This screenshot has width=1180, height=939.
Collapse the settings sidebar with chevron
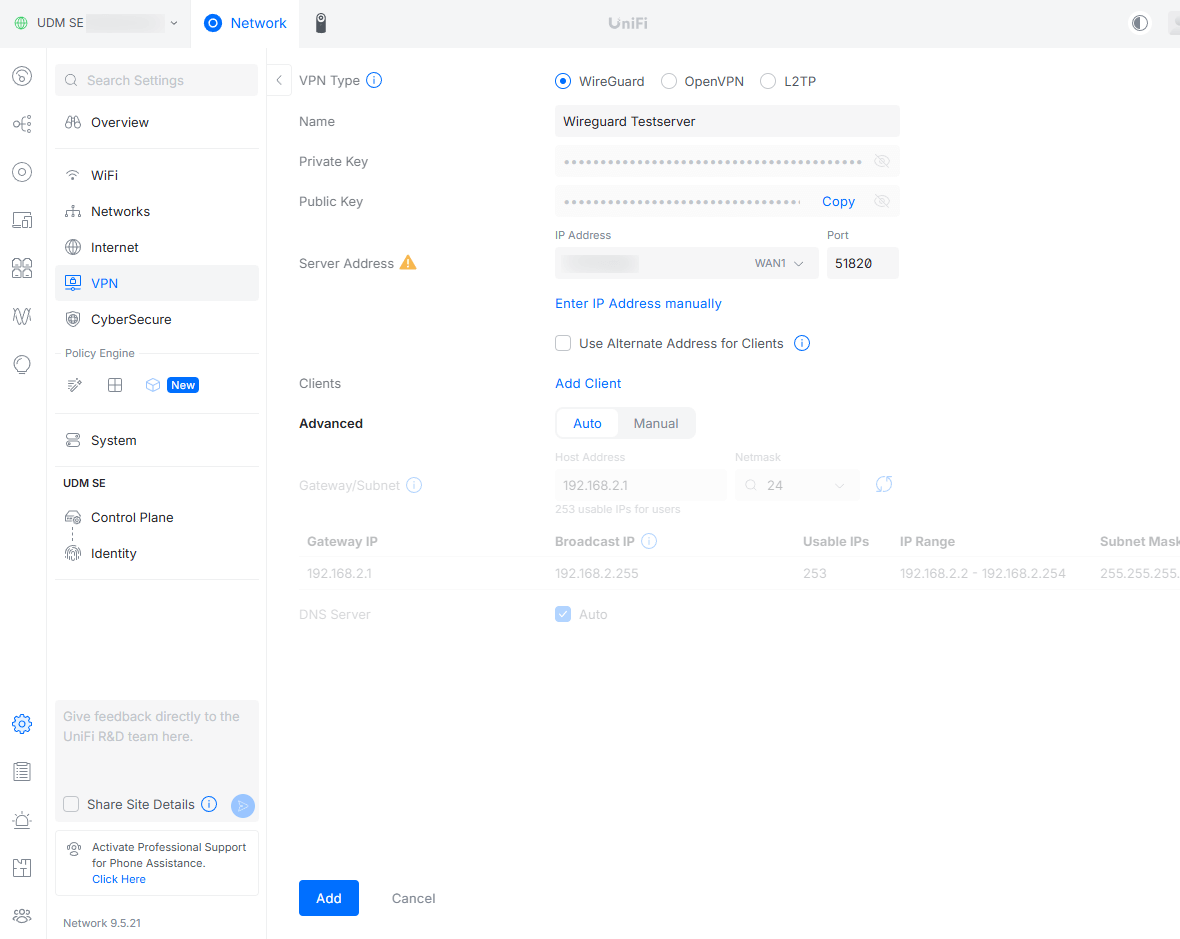click(x=279, y=80)
